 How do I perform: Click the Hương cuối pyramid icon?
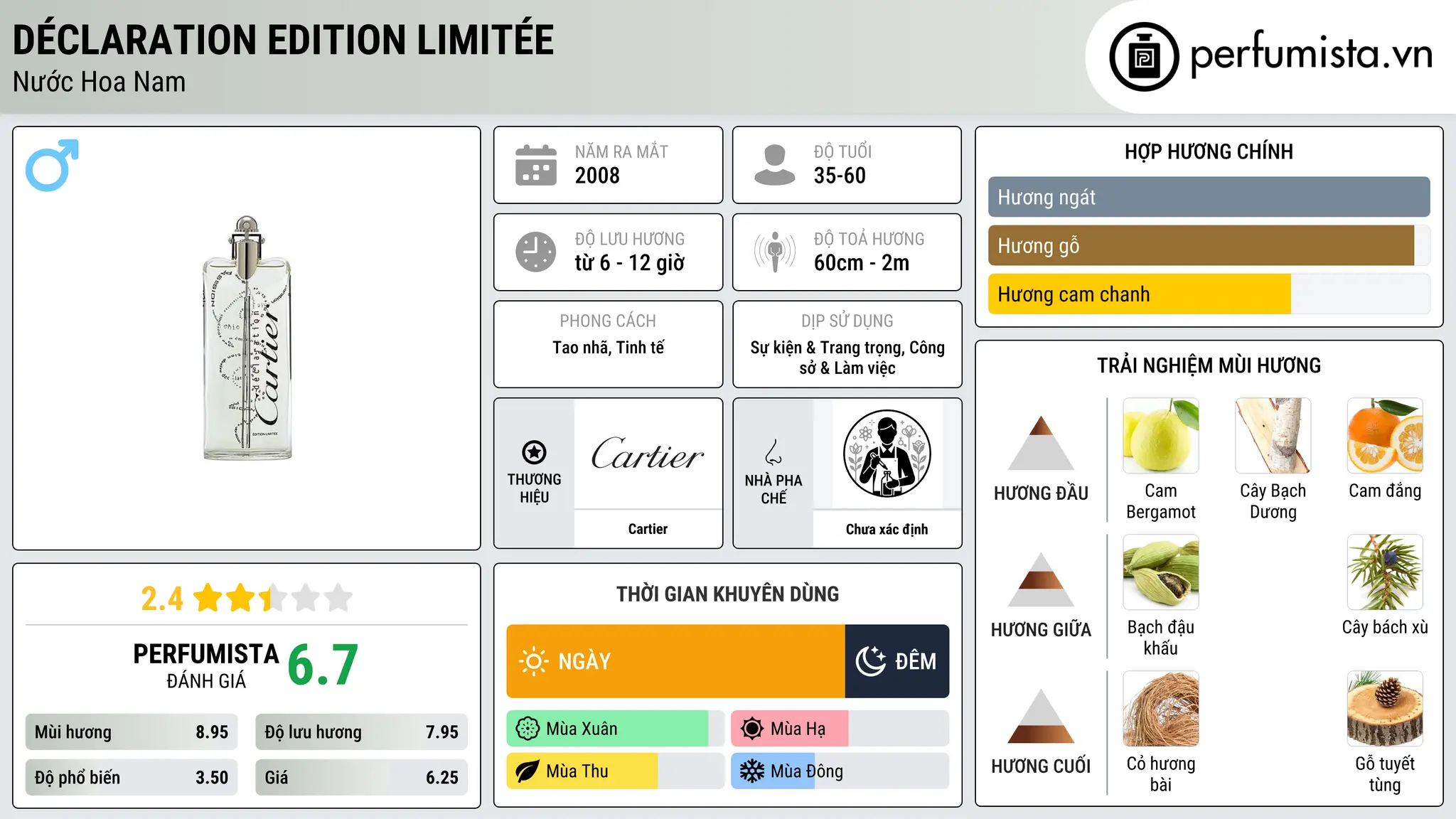1041,716
